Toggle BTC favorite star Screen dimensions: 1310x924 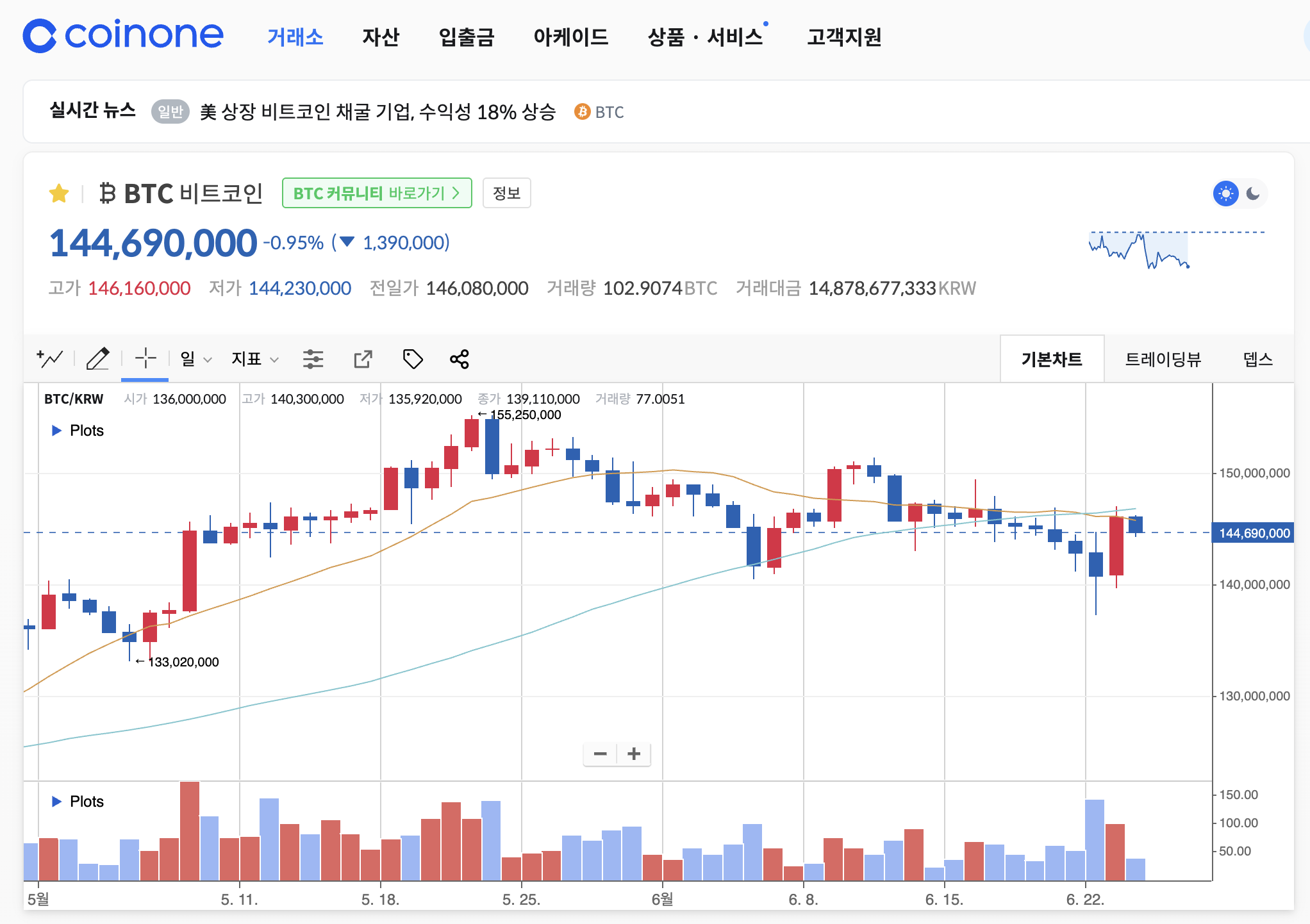(x=59, y=194)
